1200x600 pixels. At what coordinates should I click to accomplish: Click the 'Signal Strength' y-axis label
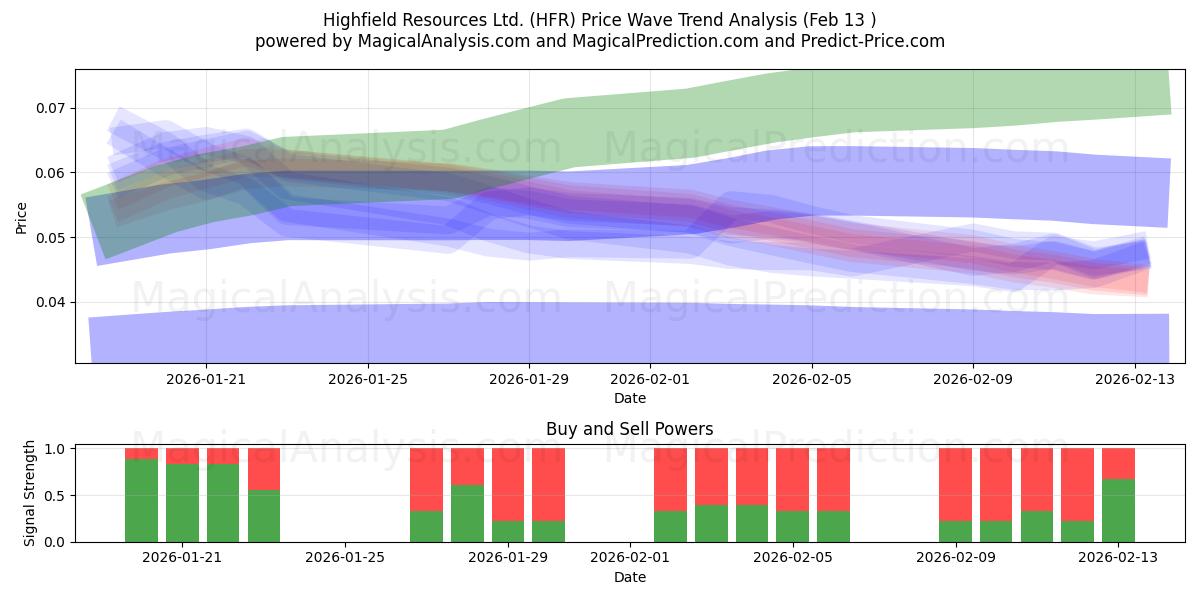coord(30,493)
